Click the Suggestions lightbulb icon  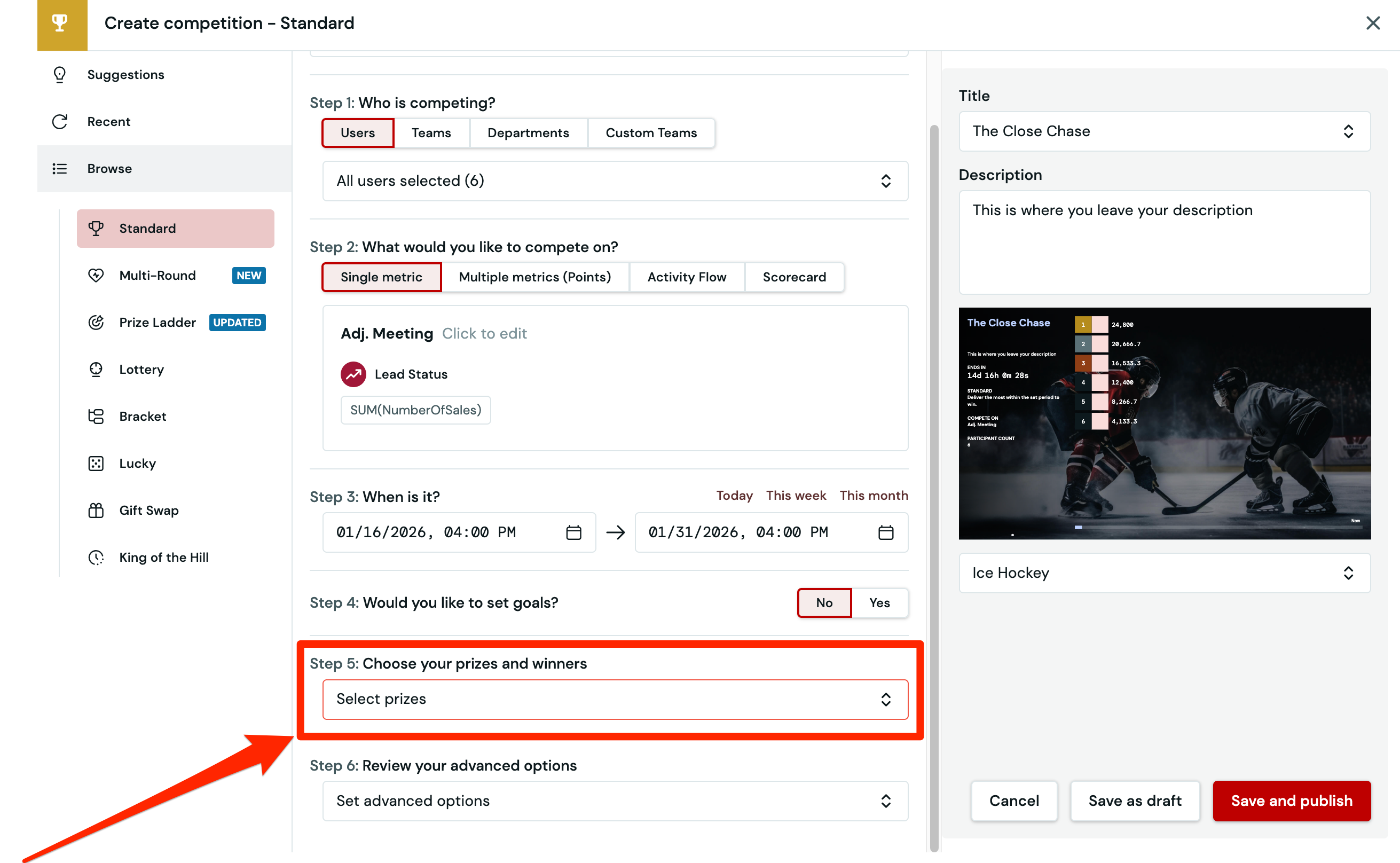click(60, 75)
